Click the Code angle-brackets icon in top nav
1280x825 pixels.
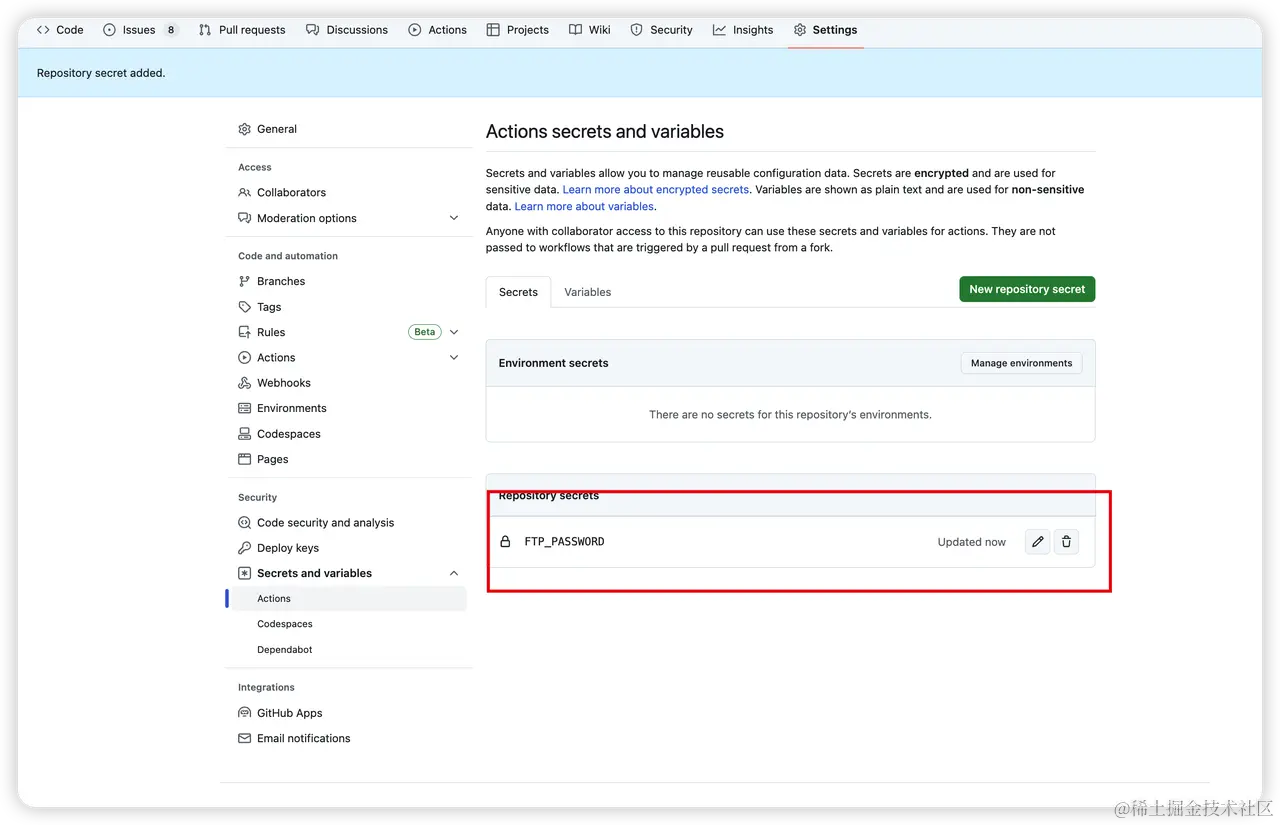click(x=43, y=30)
